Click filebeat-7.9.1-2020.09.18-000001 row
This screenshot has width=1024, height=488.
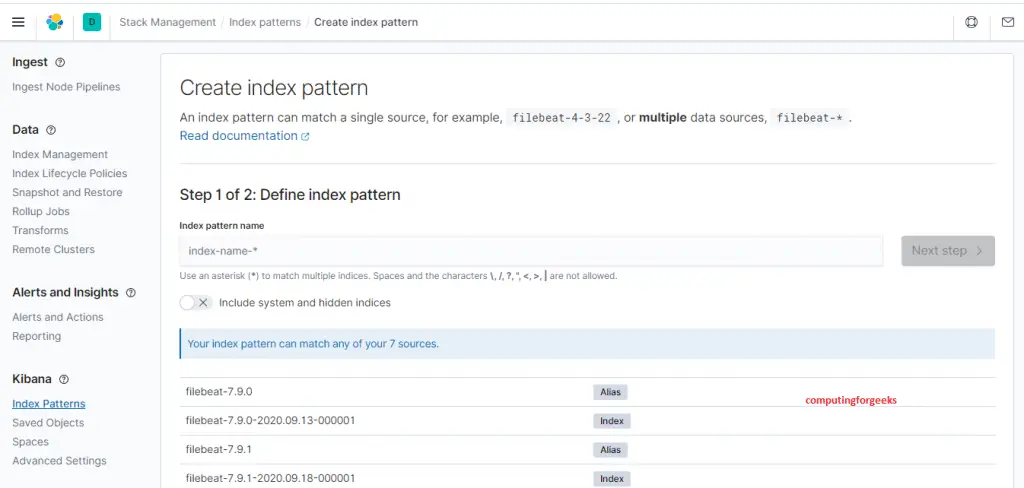pyautogui.click(x=587, y=477)
